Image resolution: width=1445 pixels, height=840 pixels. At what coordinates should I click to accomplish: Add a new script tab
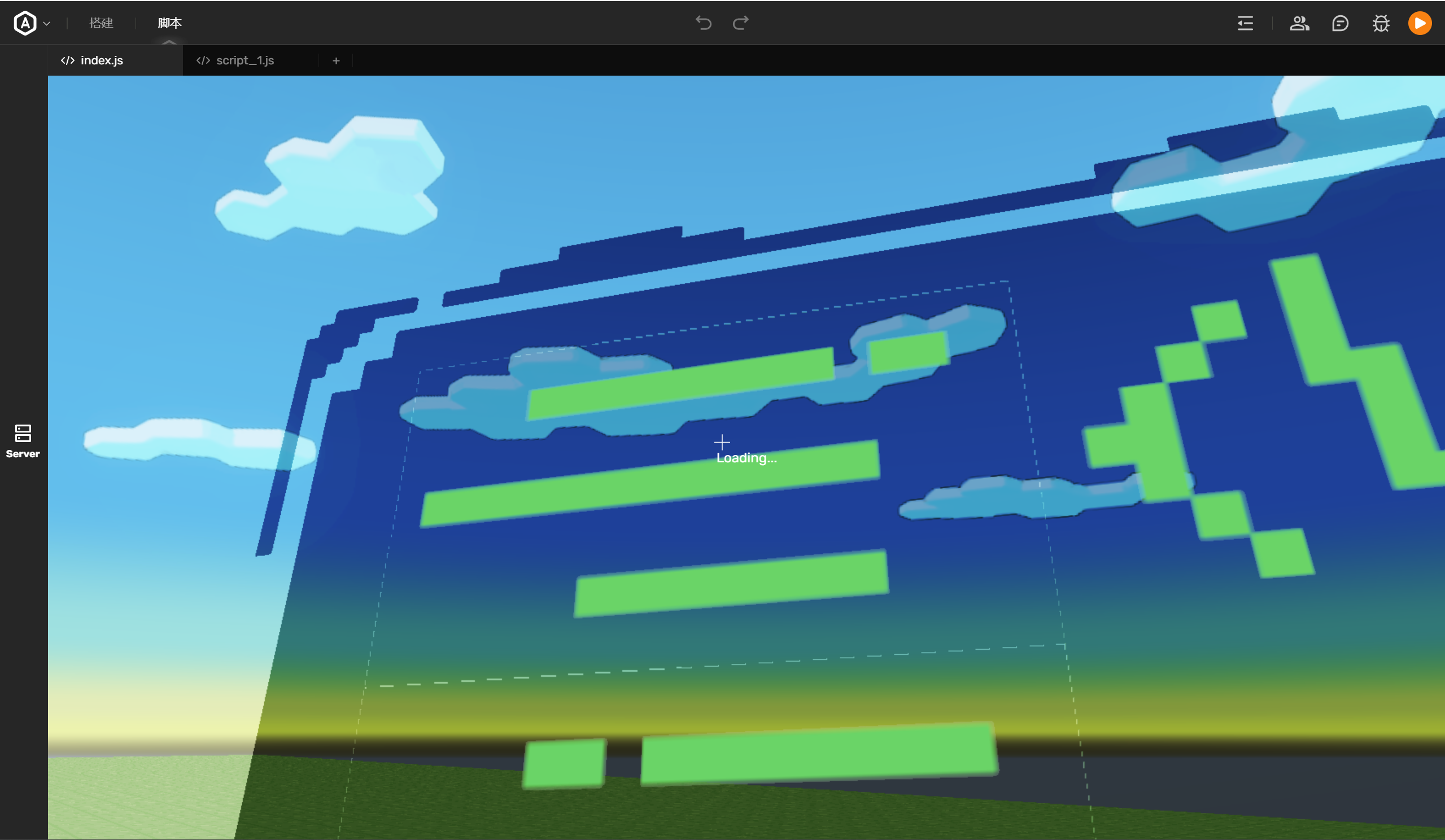tap(336, 60)
